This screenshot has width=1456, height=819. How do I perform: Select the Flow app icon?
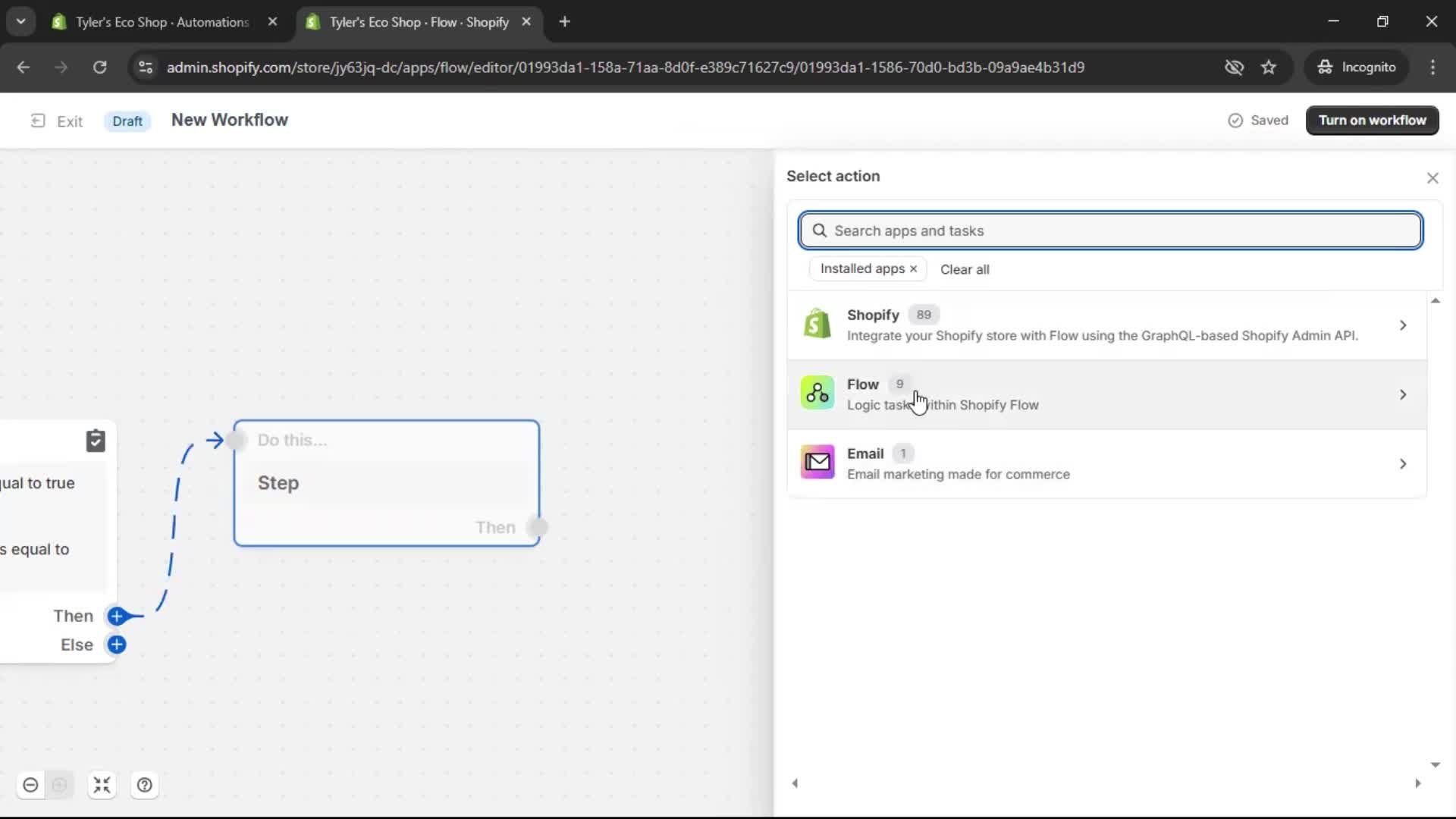816,393
